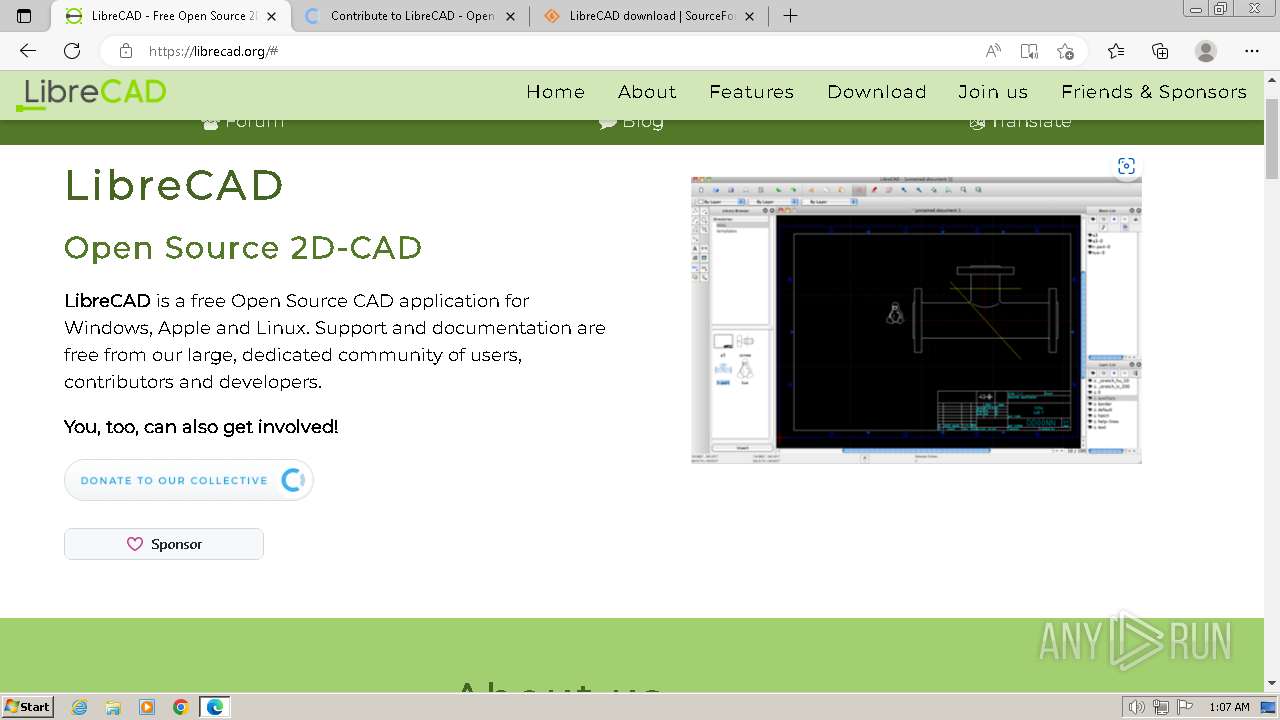Open Friends & Sponsors menu item

coord(1154,92)
